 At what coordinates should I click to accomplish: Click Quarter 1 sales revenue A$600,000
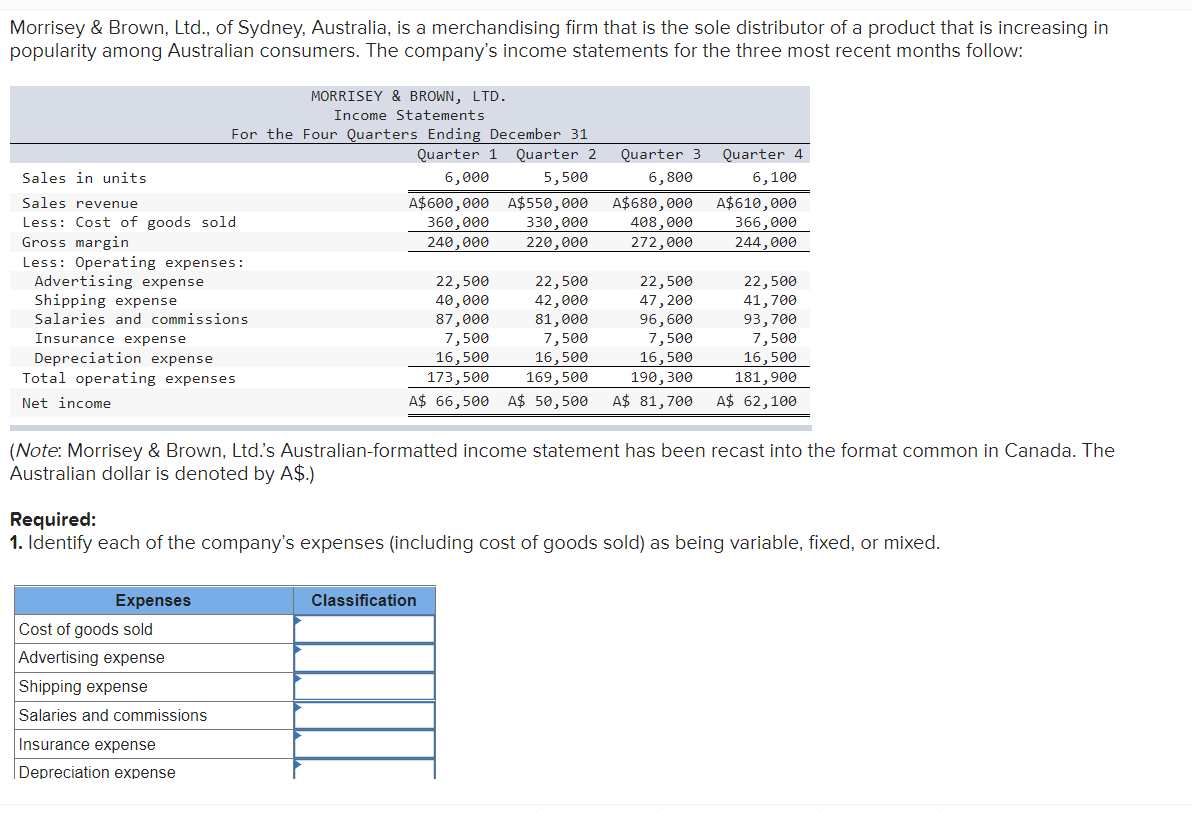449,203
